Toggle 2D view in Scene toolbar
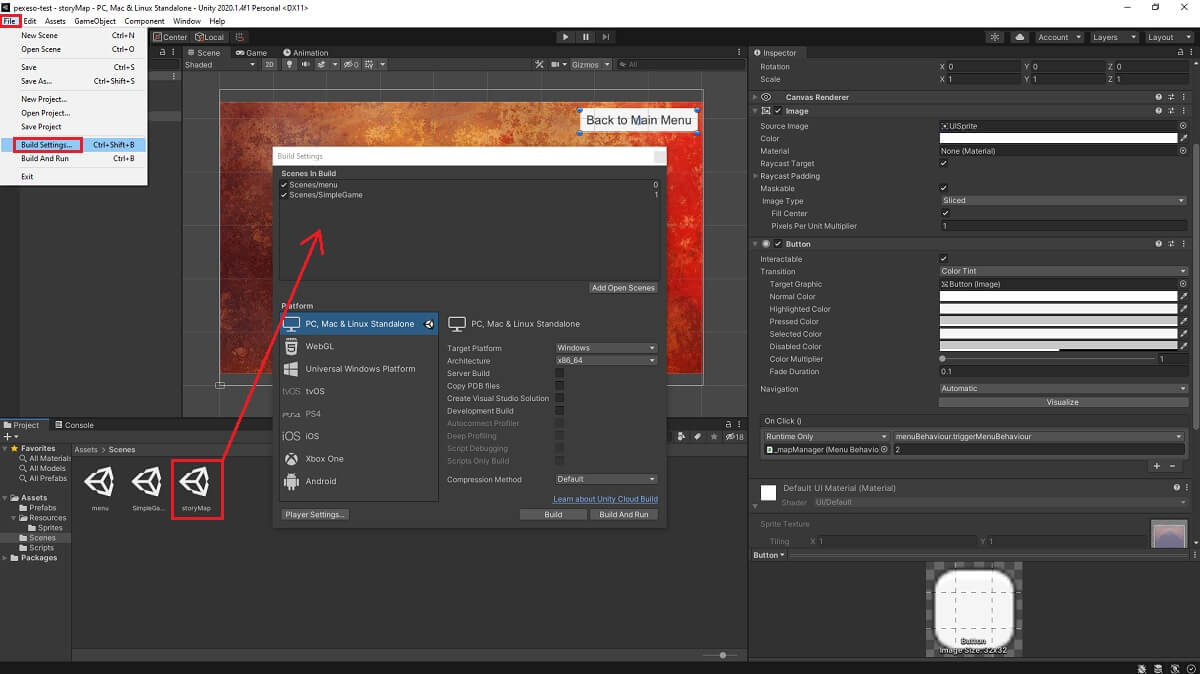Image resolution: width=1200 pixels, height=674 pixels. tap(269, 64)
